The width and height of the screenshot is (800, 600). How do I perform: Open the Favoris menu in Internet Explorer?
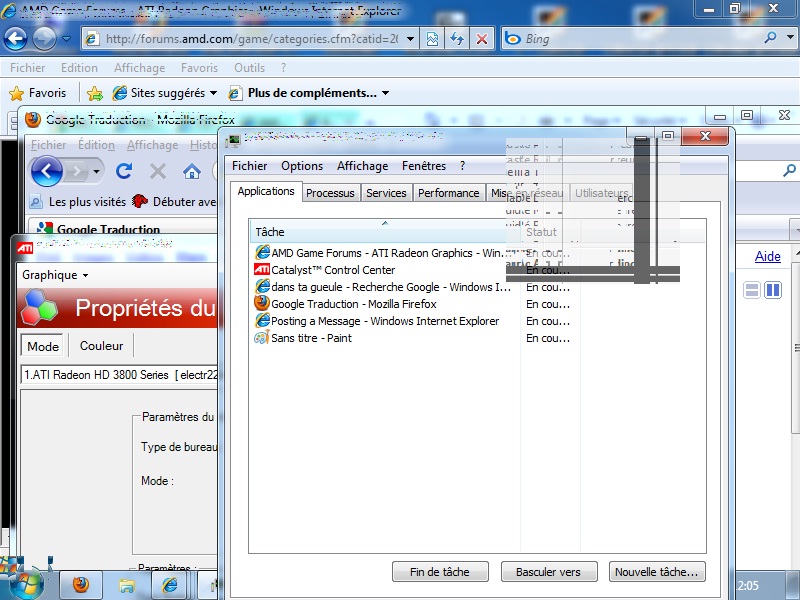click(x=199, y=68)
